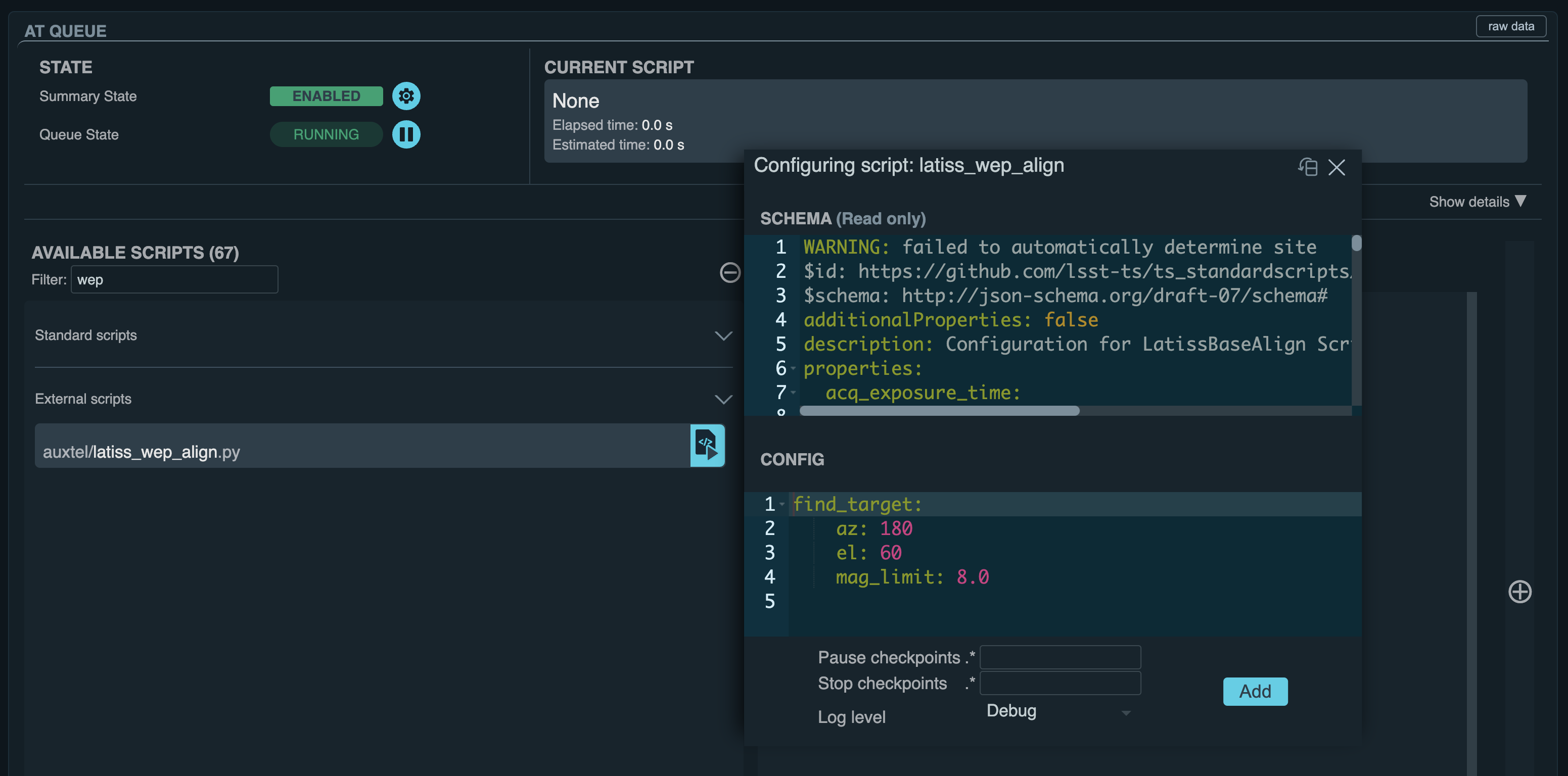The width and height of the screenshot is (1568, 776).
Task: Click the schema horizontal scrollbar
Action: [x=939, y=411]
